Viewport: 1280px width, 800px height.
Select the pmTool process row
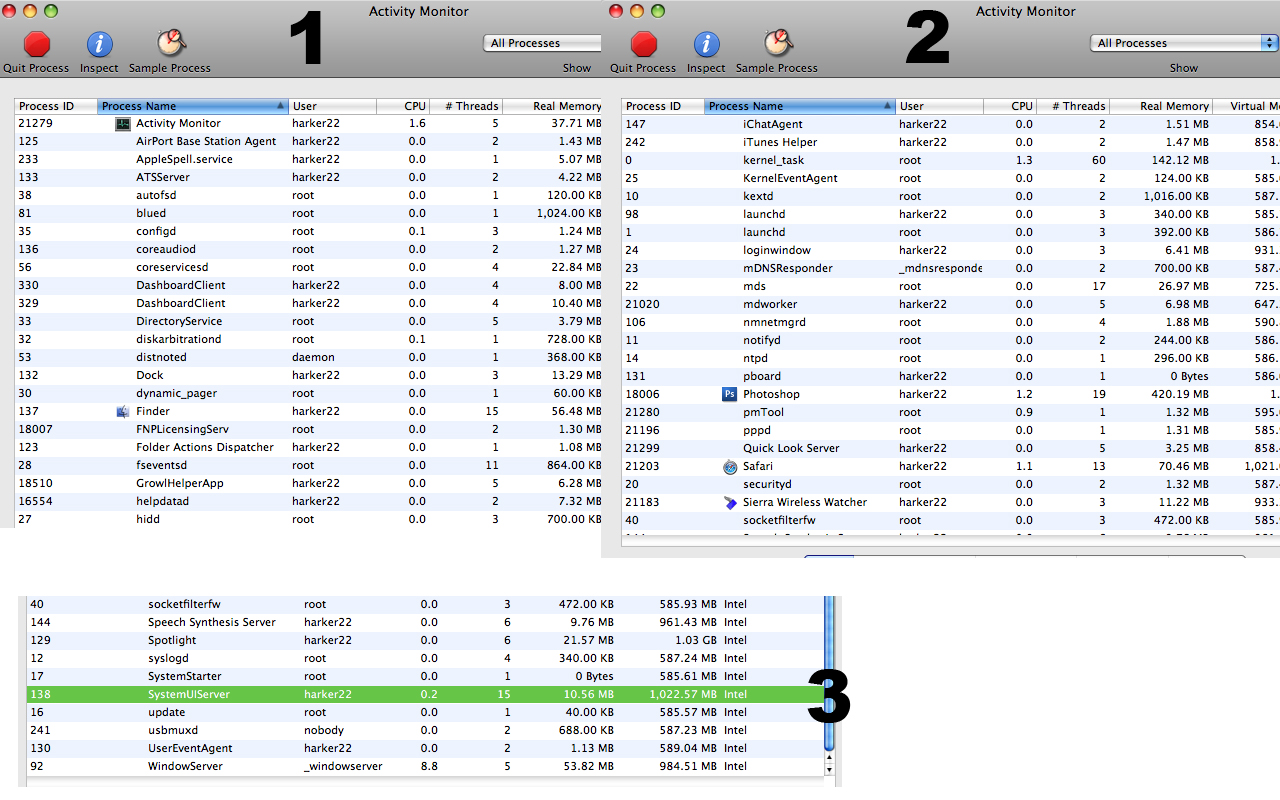tap(951, 412)
